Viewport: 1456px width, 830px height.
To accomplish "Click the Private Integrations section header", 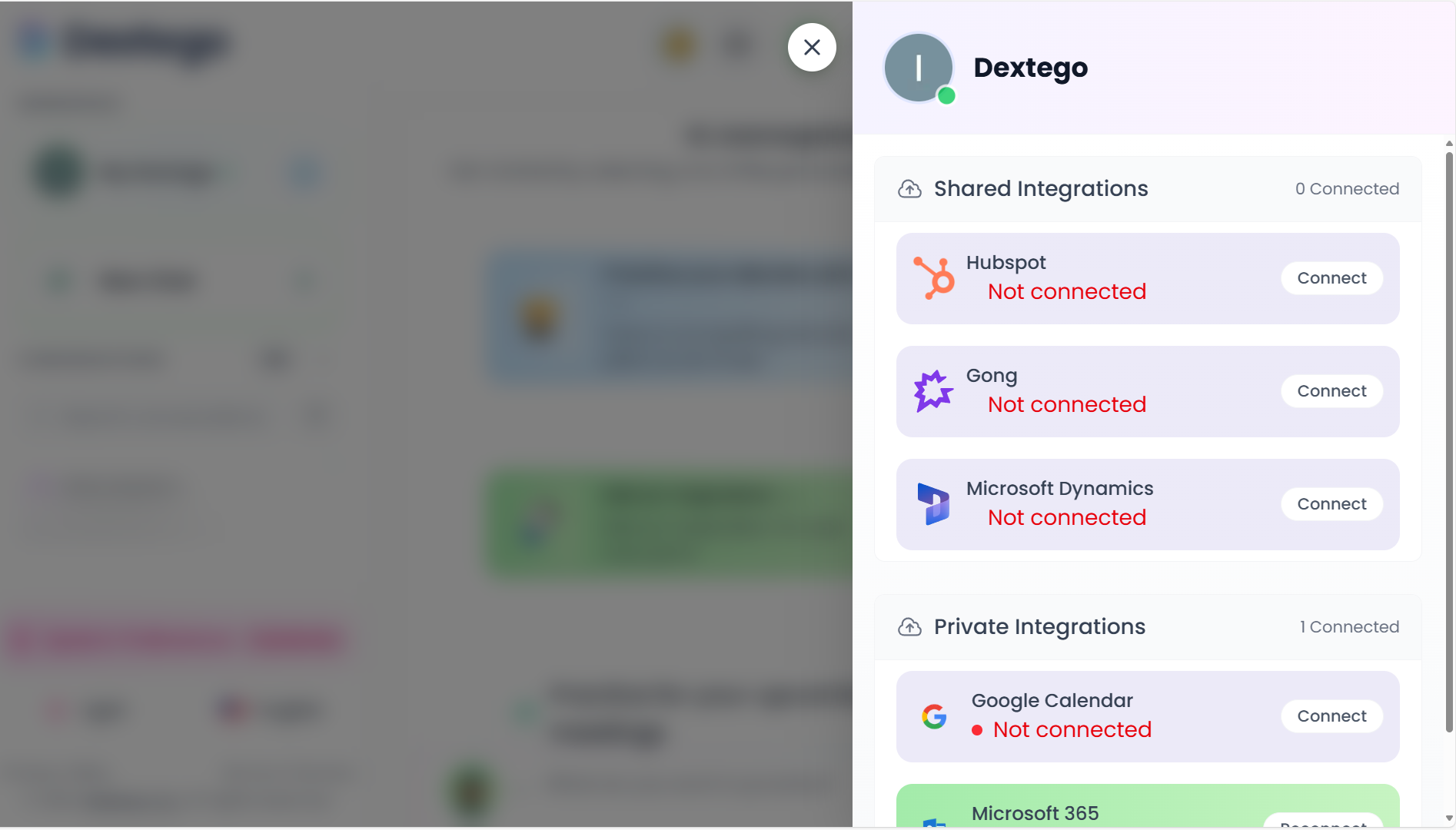I will (x=1039, y=627).
